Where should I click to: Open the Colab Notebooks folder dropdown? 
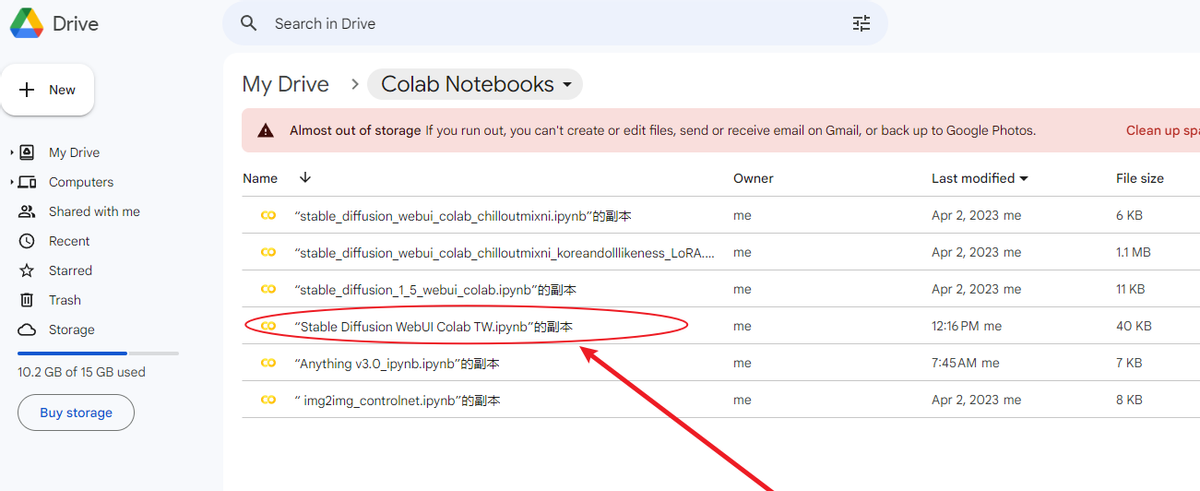[475, 84]
